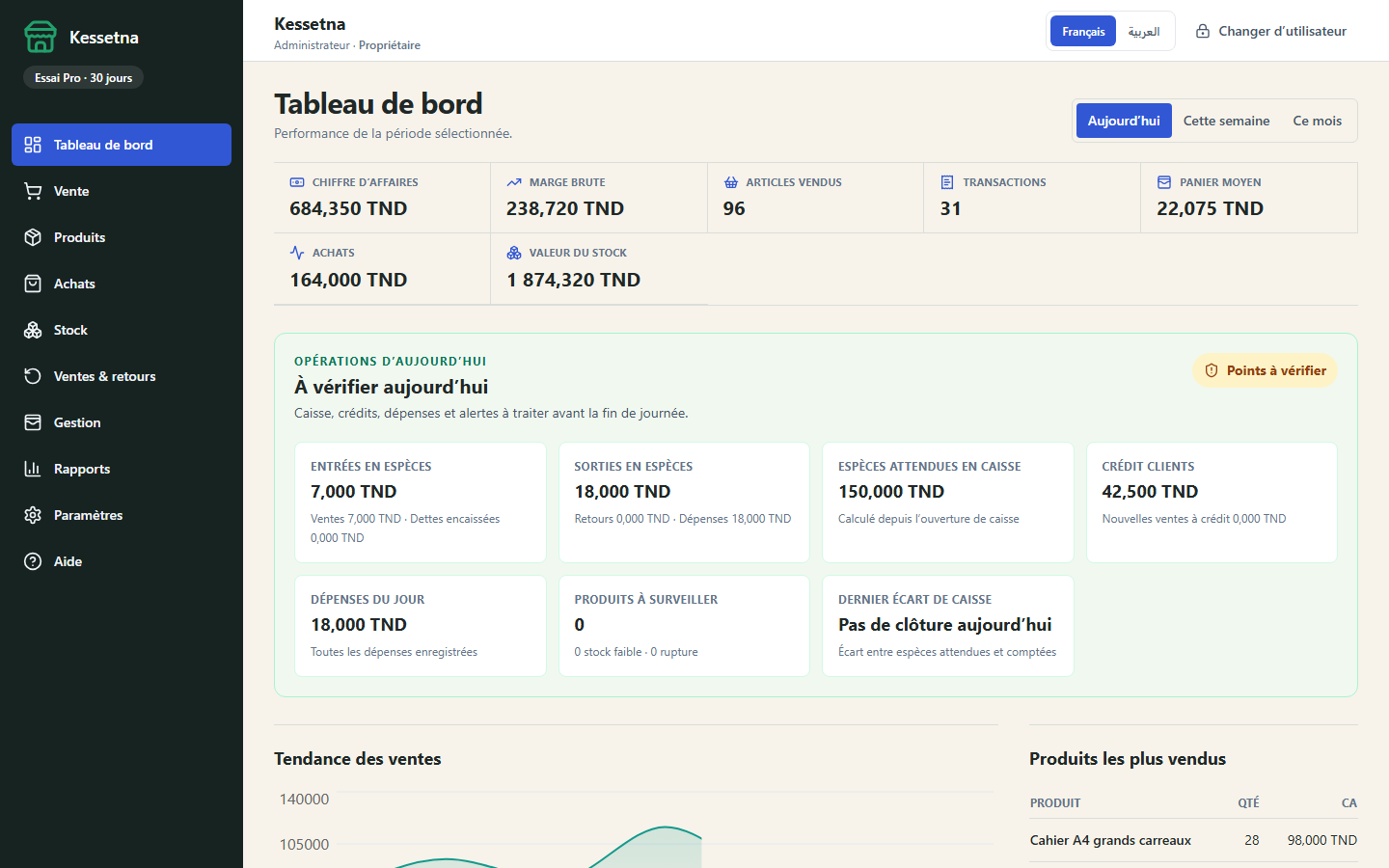
Task: Click Changer d'utilisateur button
Action: (1270, 31)
